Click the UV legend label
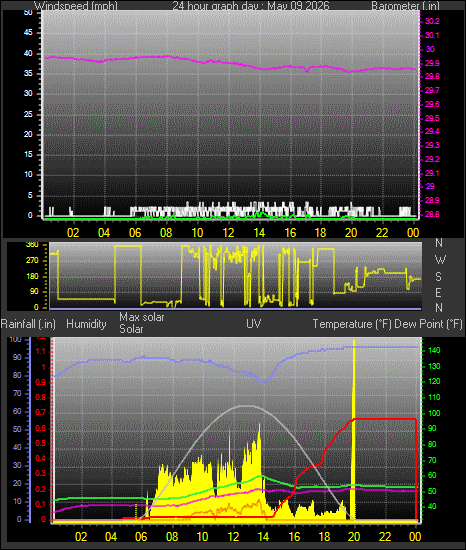Viewport: 466px width, 550px height. pos(254,323)
